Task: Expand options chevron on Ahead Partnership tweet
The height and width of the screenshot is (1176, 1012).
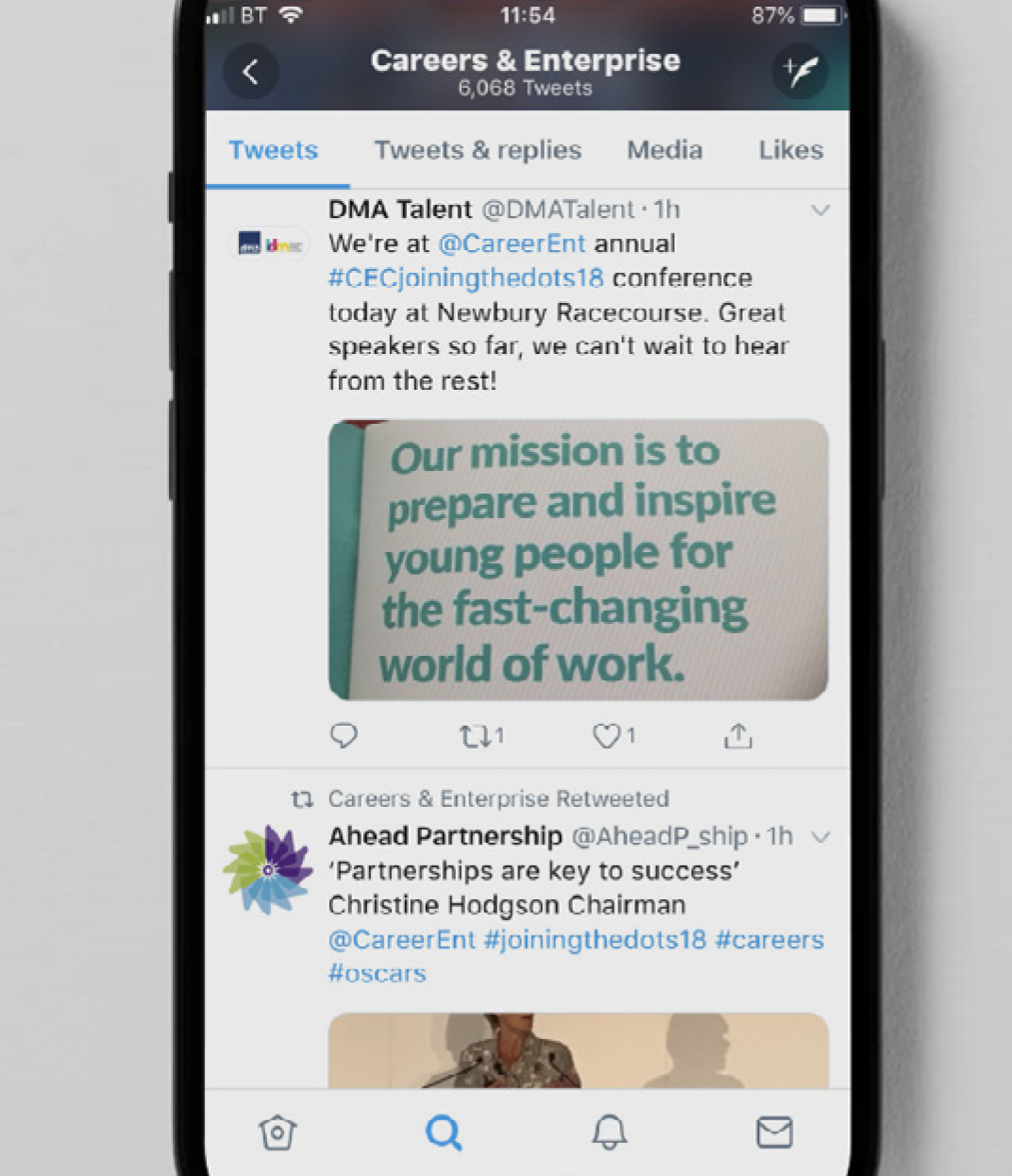Action: [820, 836]
